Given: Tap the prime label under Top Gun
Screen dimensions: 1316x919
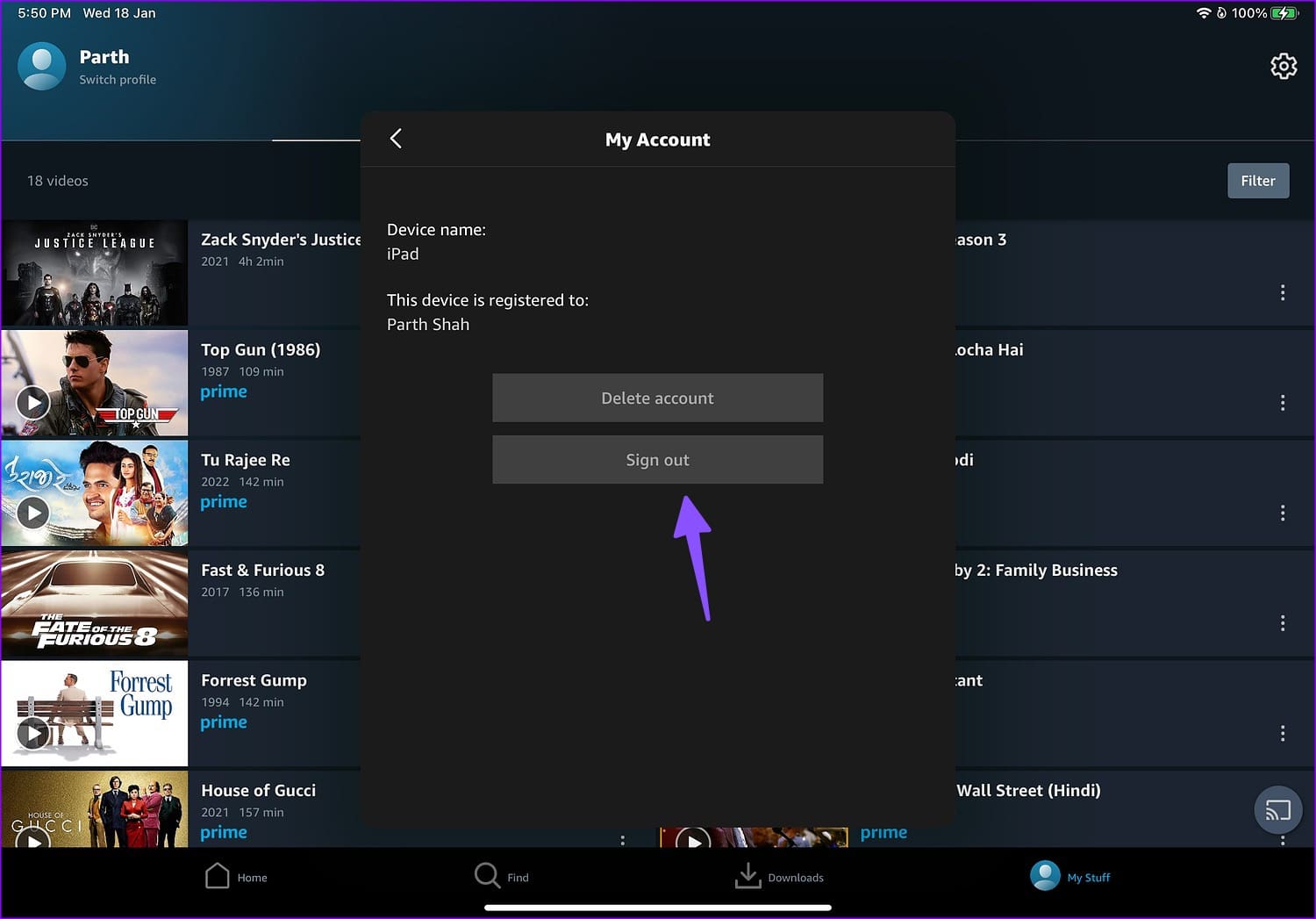Looking at the screenshot, I should pyautogui.click(x=224, y=391).
